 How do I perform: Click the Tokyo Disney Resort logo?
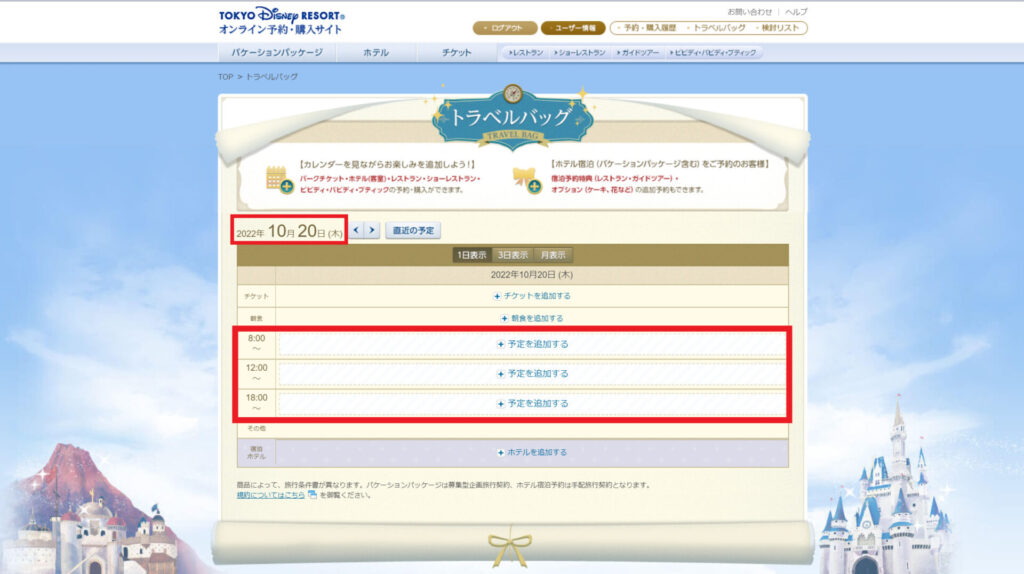coord(281,21)
